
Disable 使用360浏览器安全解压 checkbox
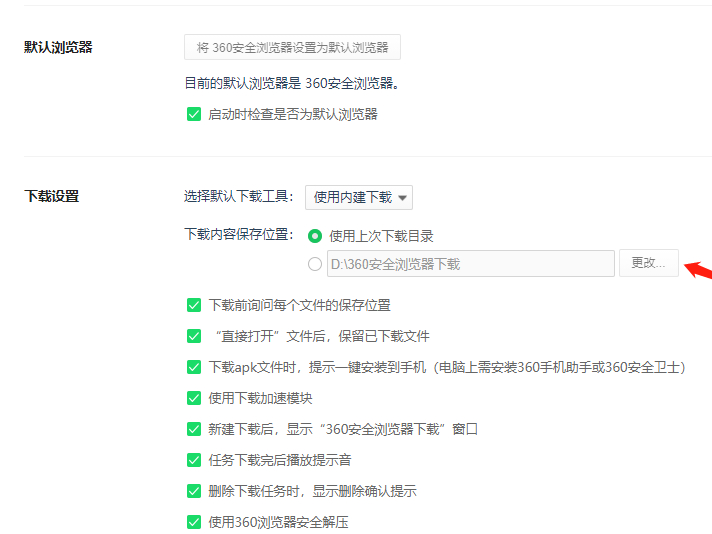[x=194, y=522]
